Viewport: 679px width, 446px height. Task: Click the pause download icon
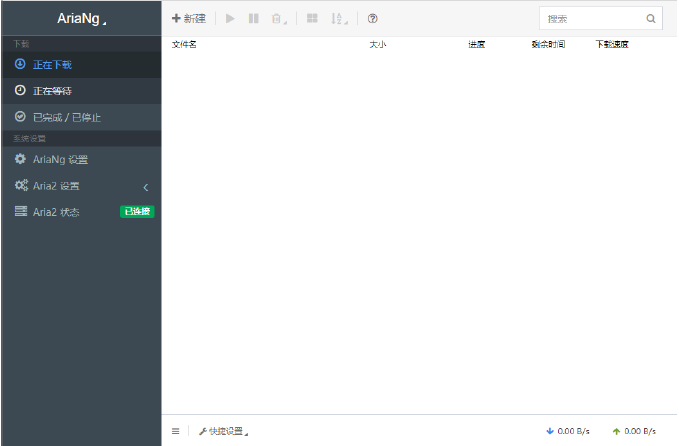tap(254, 18)
